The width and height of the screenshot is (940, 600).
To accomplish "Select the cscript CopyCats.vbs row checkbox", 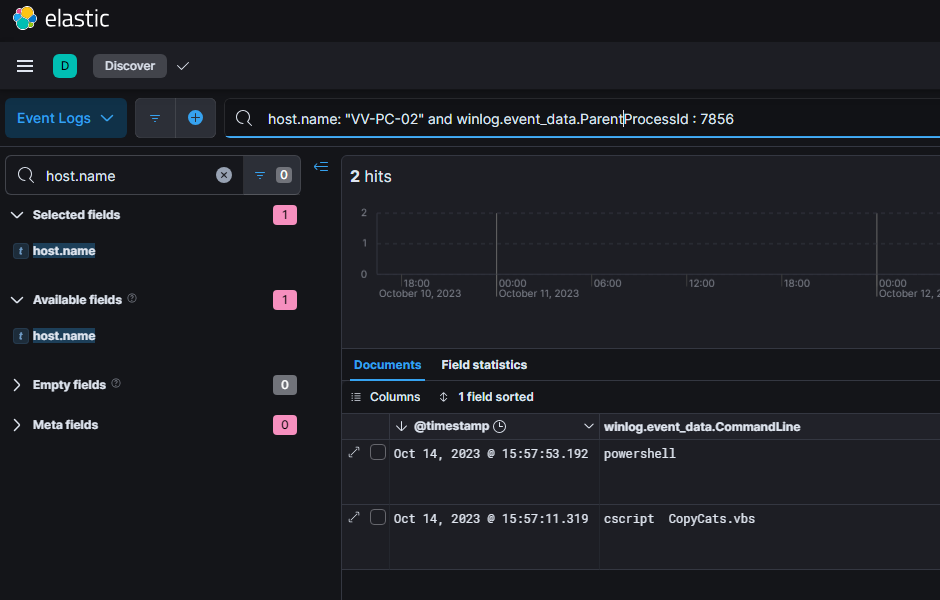I will 378,518.
